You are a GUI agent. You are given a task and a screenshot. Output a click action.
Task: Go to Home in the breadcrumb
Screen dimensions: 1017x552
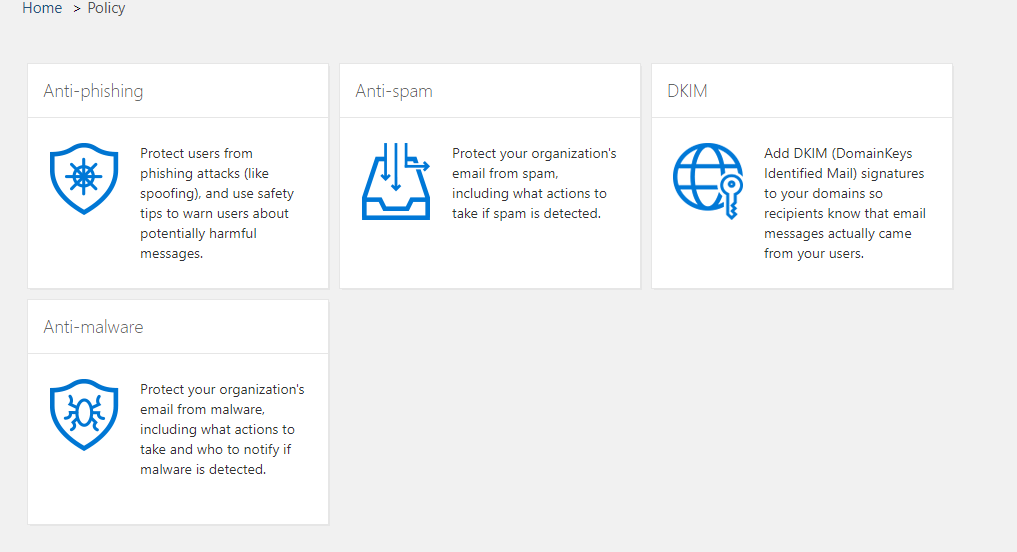[42, 8]
